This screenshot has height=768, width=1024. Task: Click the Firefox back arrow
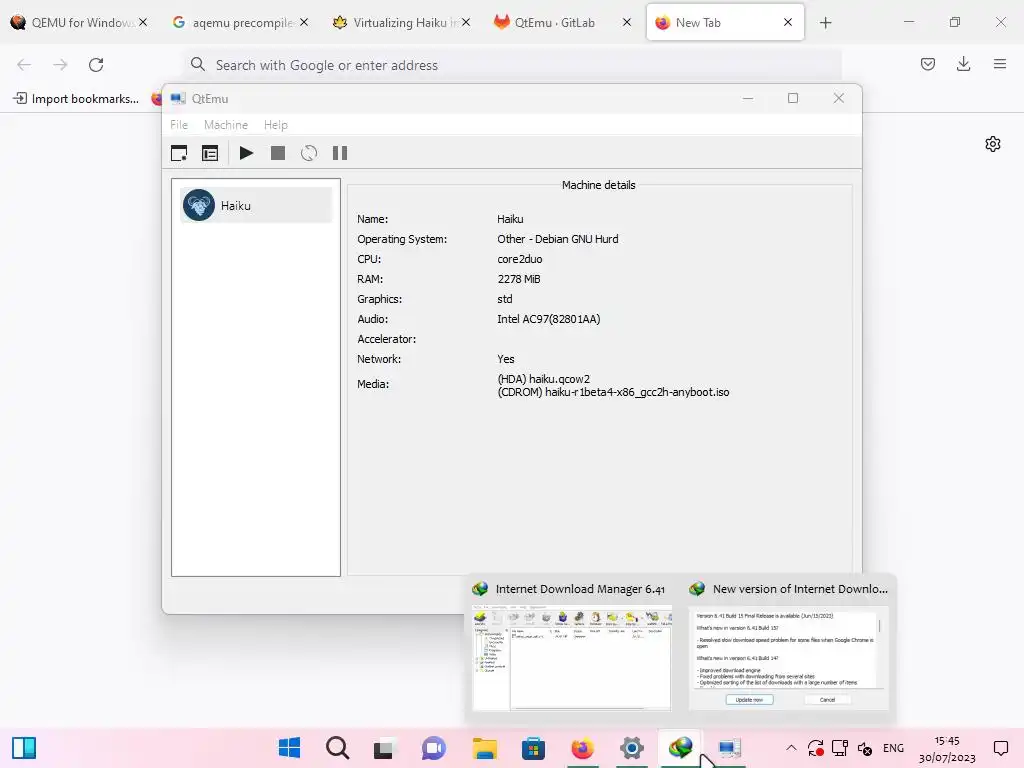coord(24,65)
